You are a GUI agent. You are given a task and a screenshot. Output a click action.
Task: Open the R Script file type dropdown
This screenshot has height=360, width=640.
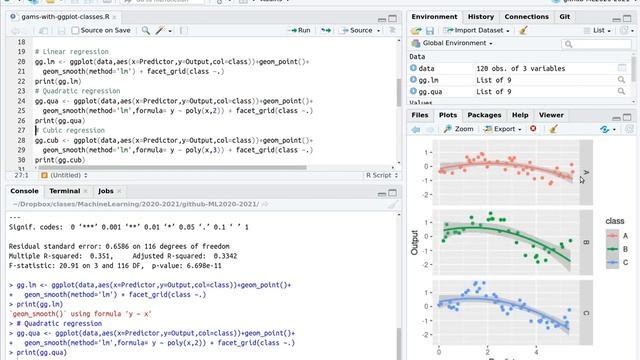(x=381, y=175)
